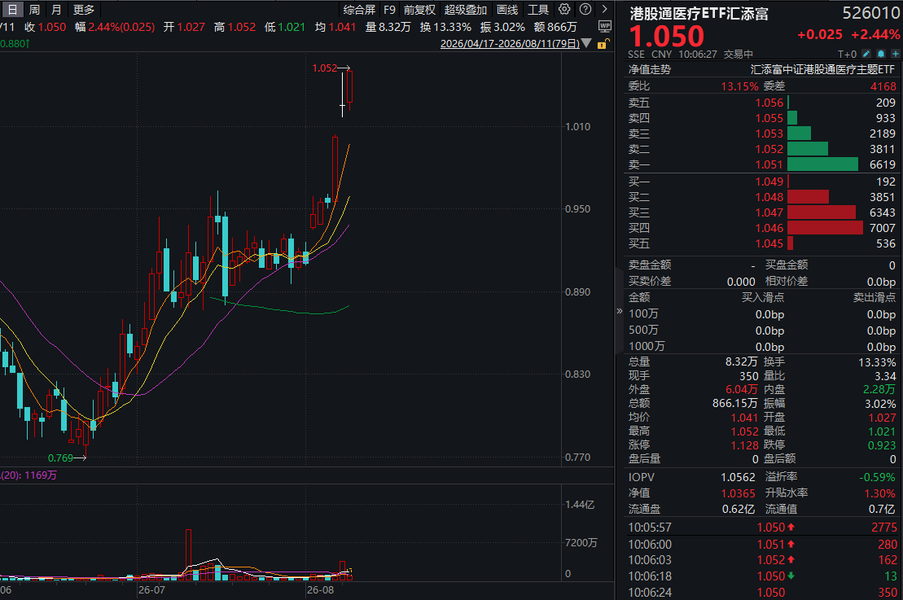903x600 pixels.
Task: Add stock with the plus icon
Action: [x=895, y=54]
